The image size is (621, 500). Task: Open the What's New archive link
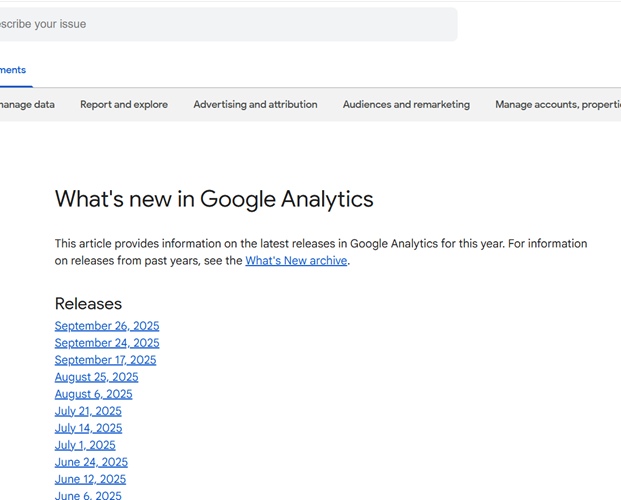(296, 261)
